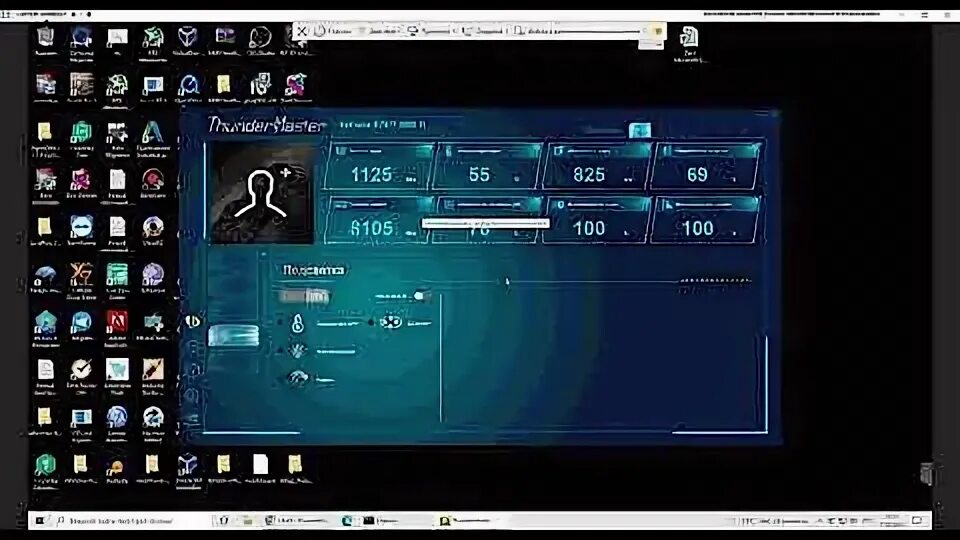
Task: Click the gamepad-shaped icon in ThunderMaster settings
Action: point(391,321)
